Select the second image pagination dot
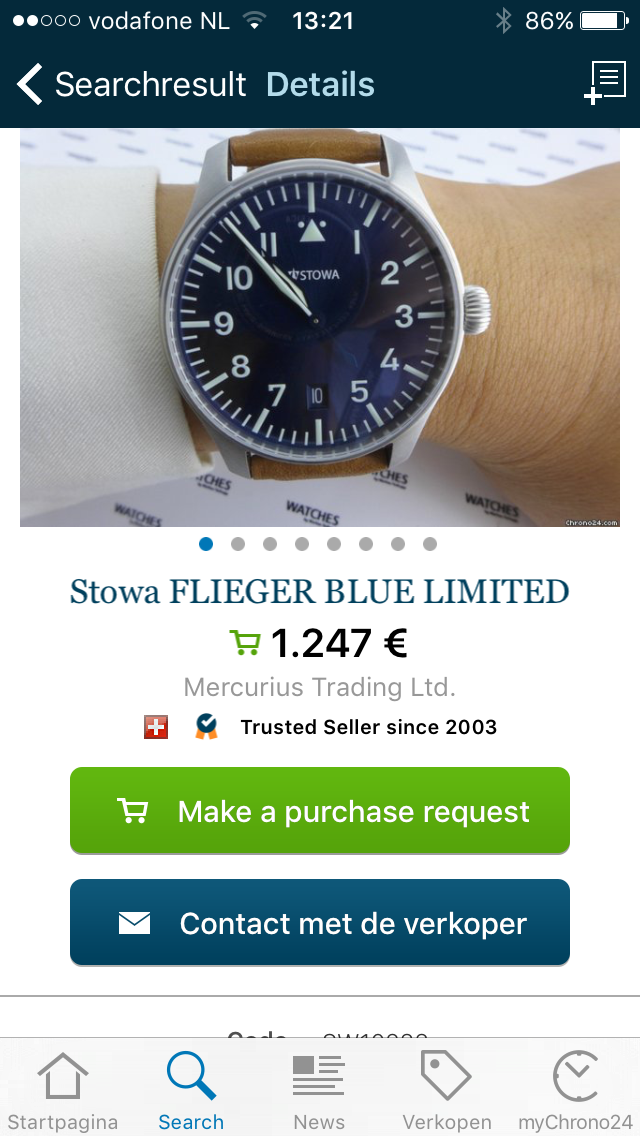 (238, 544)
